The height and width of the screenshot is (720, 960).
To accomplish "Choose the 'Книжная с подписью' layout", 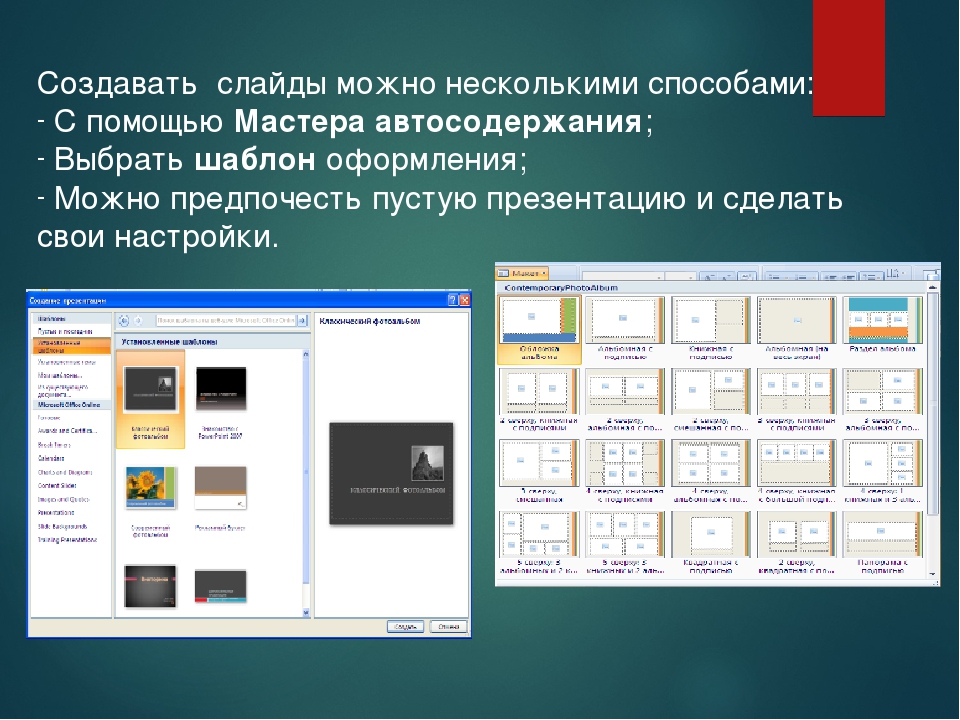I will [711, 329].
